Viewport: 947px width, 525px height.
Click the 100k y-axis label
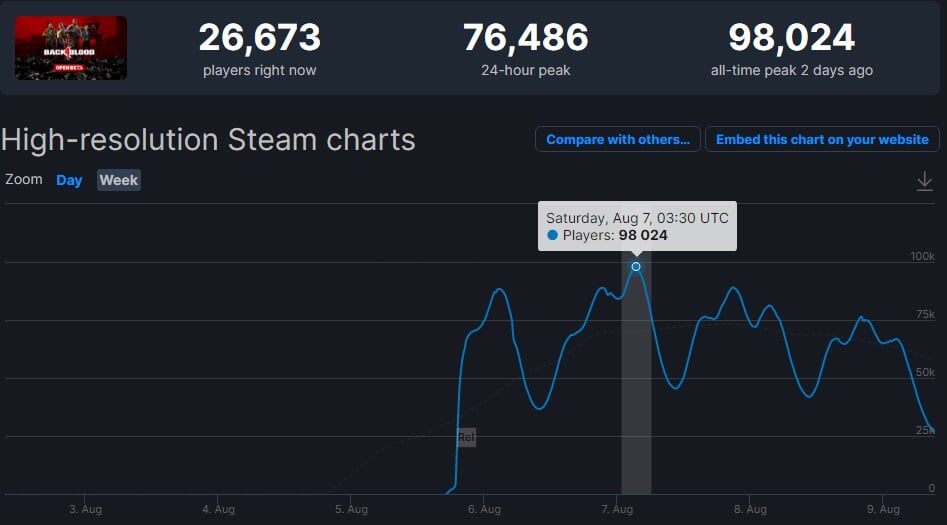pyautogui.click(x=921, y=257)
